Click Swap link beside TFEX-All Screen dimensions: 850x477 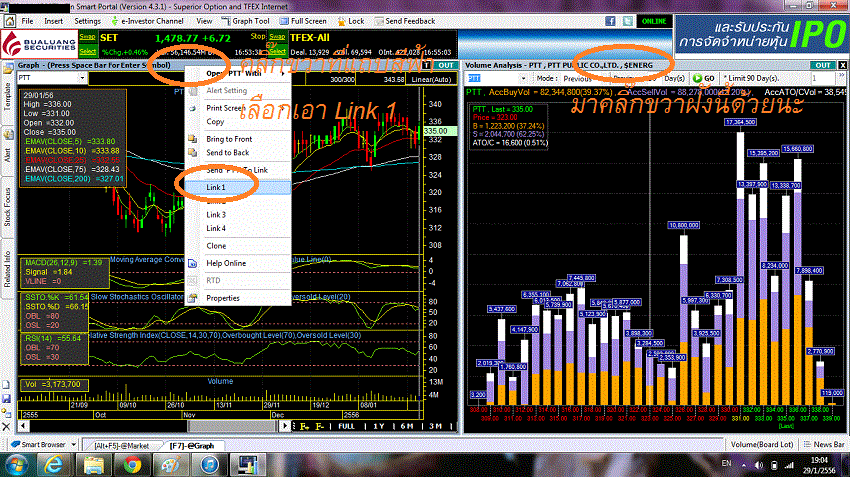277,37
